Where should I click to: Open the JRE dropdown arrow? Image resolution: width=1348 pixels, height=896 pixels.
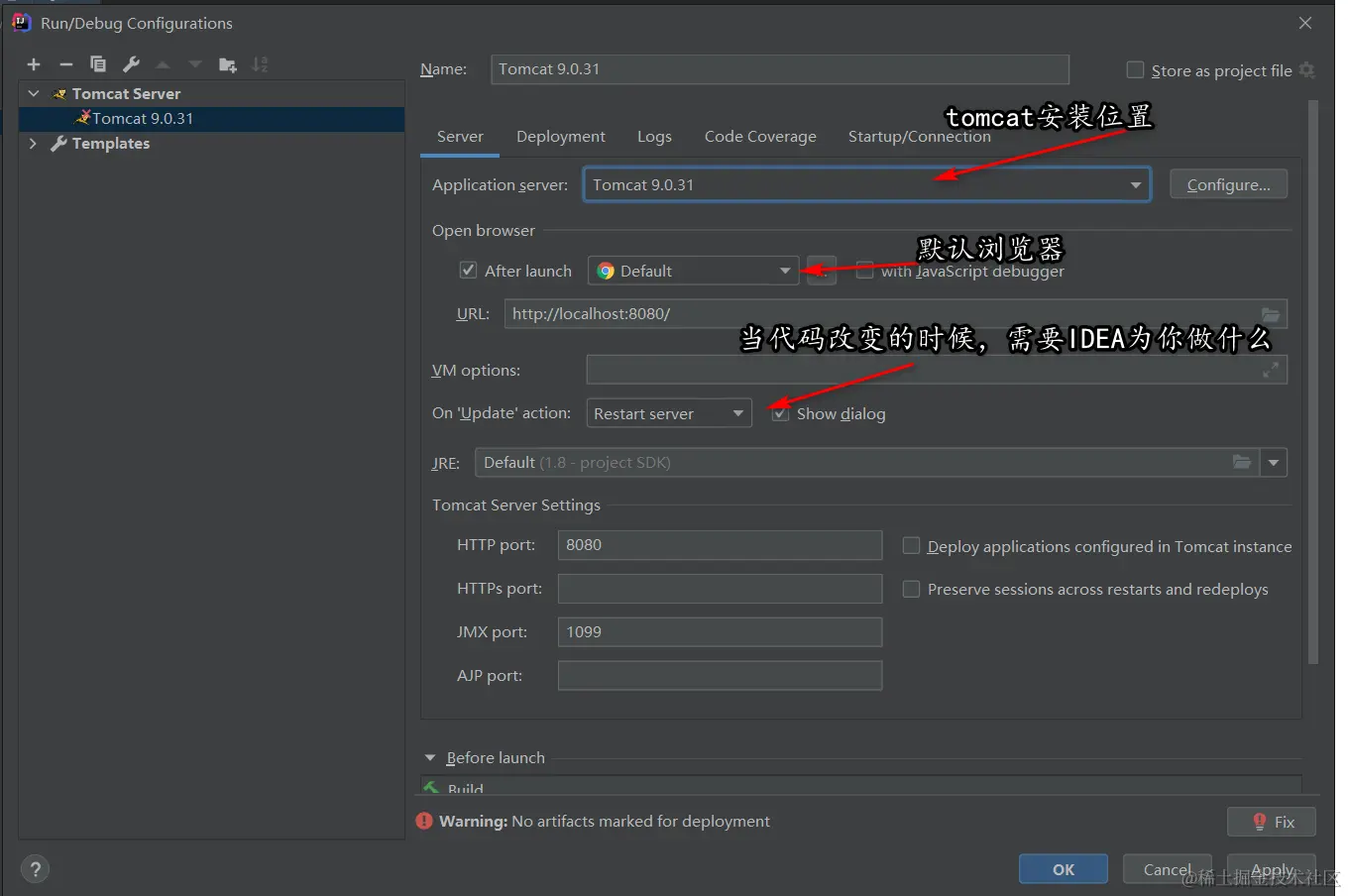(1274, 462)
